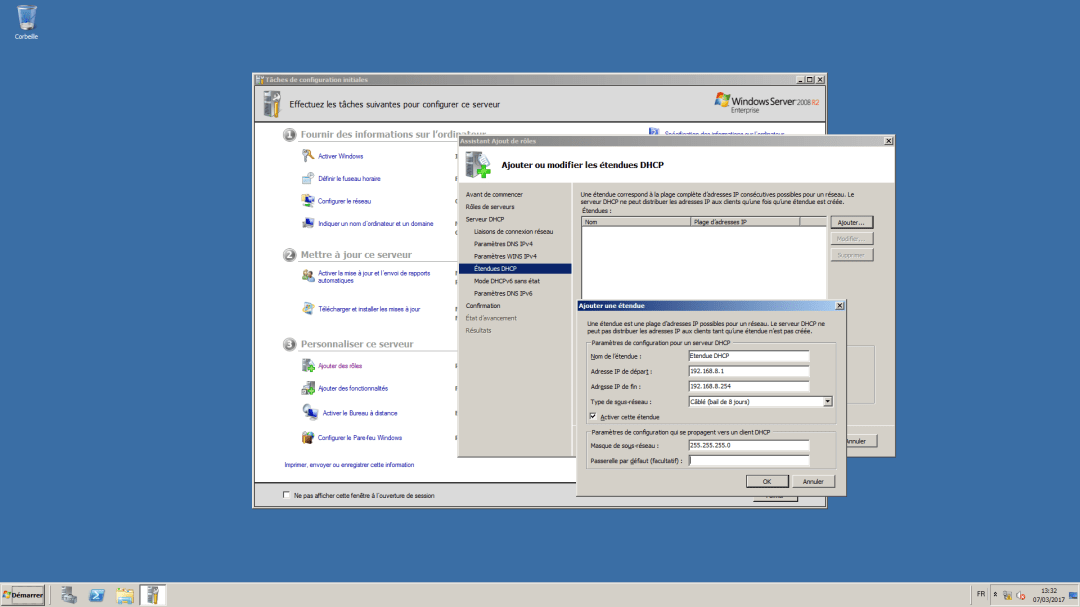Image resolution: width=1080 pixels, height=607 pixels.
Task: Open Internet Explorer from the taskbar
Action: [x=96, y=594]
